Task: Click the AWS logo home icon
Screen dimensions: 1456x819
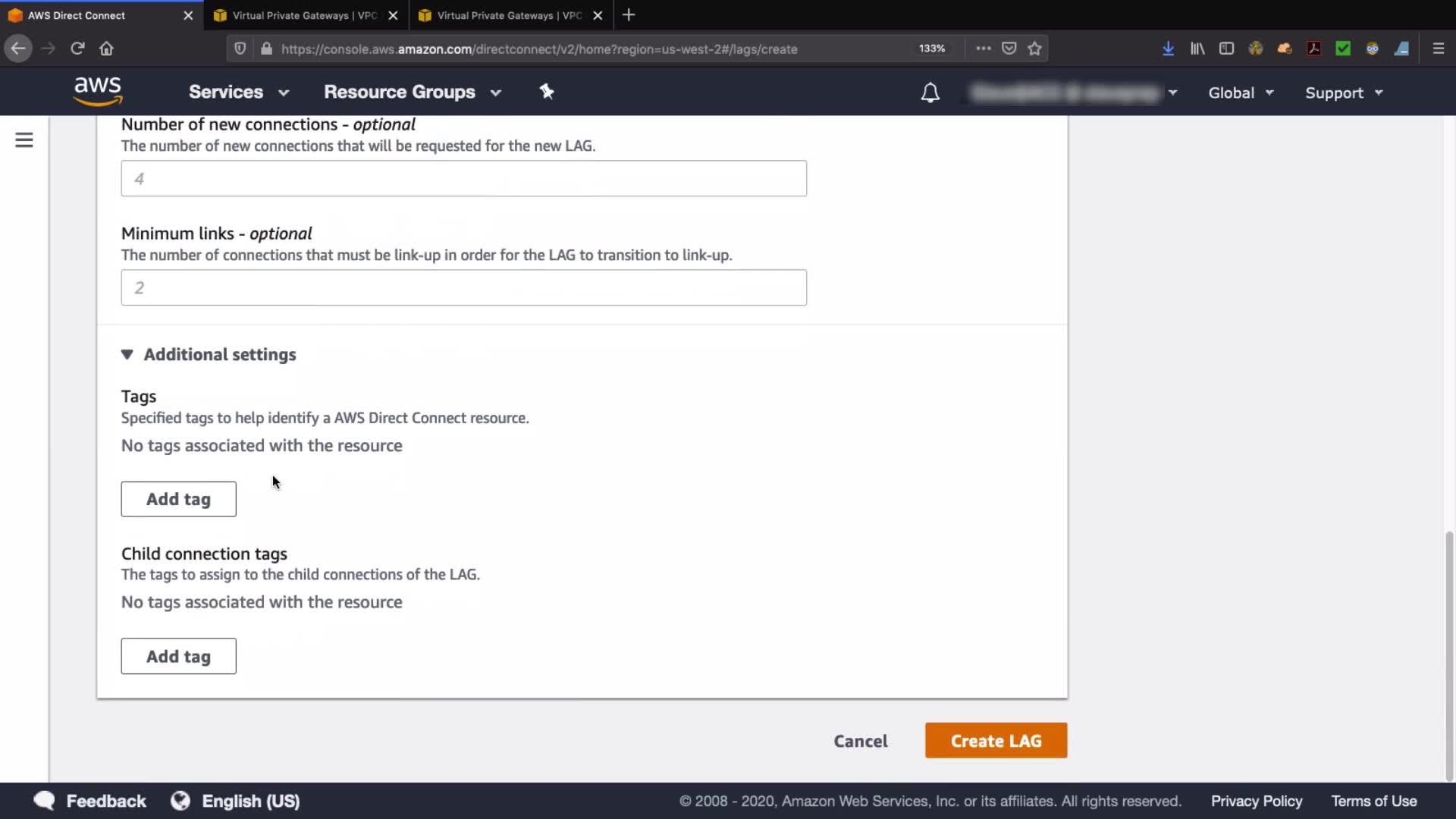Action: 98,92
